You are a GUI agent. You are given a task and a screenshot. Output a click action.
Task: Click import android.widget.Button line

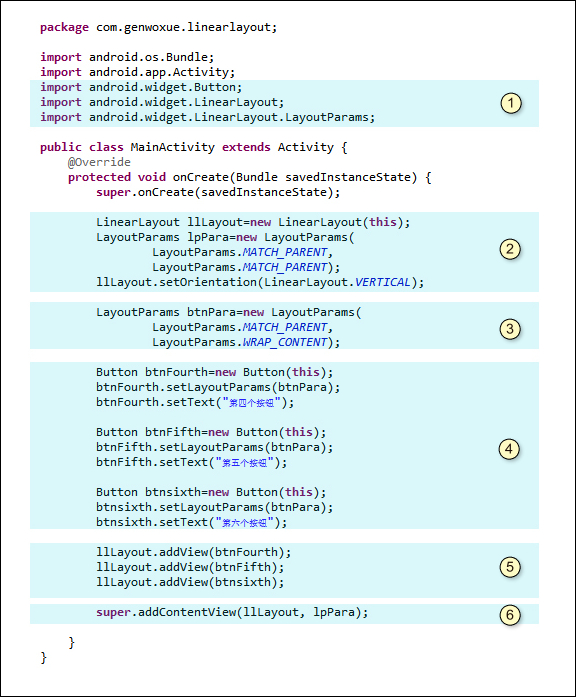[x=141, y=87]
